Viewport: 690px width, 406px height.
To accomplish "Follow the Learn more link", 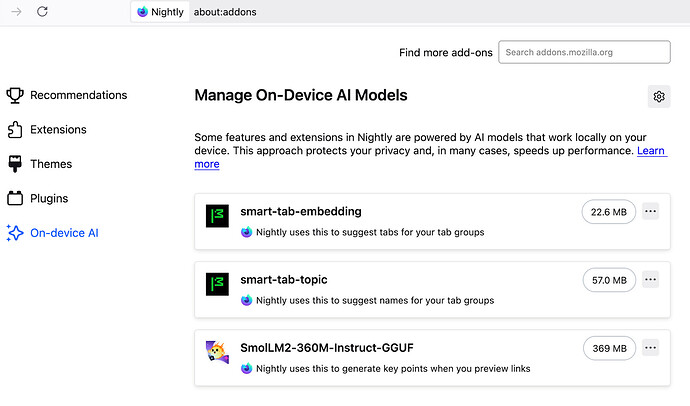I will coord(651,151).
